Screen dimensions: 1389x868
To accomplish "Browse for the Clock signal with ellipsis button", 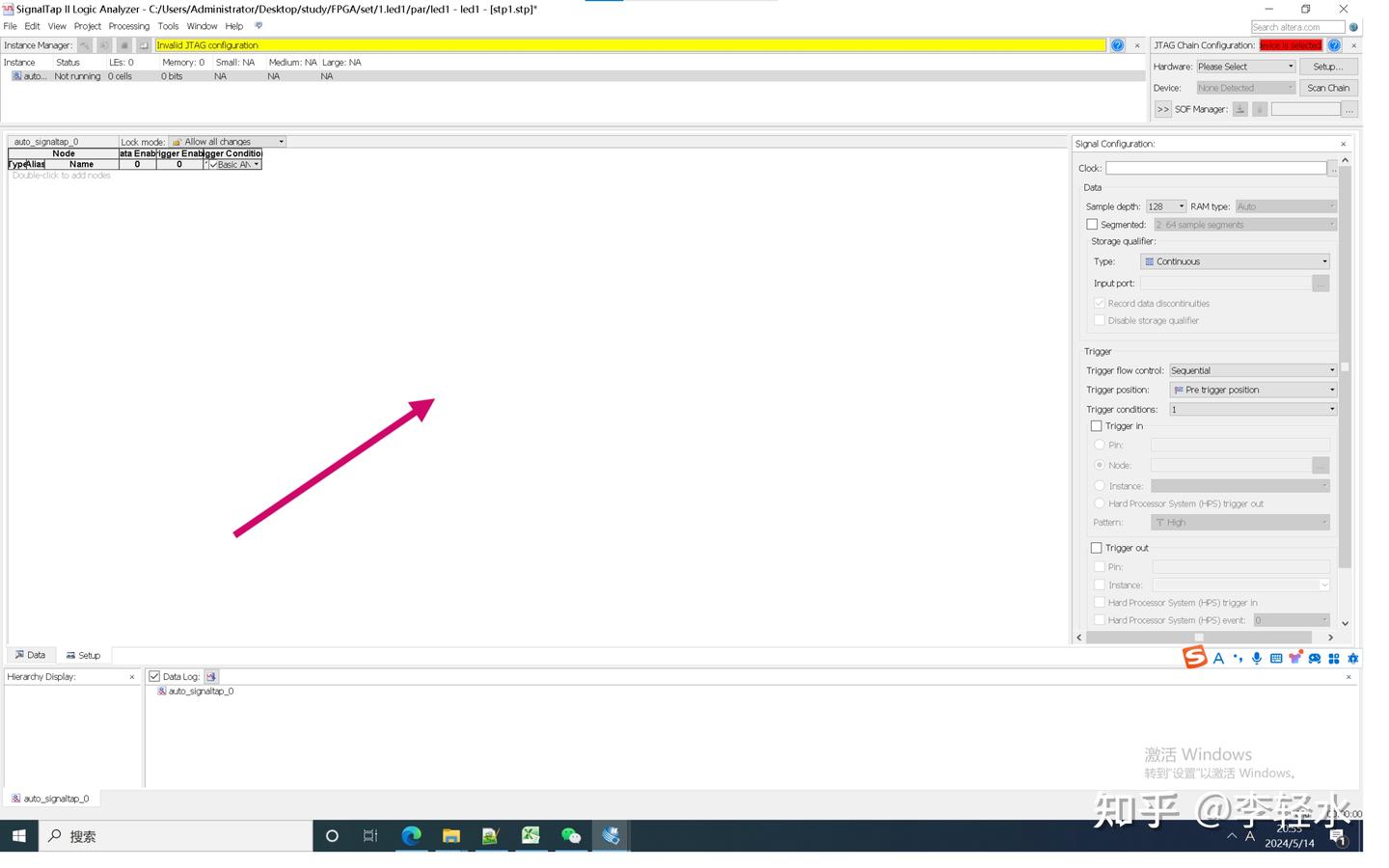I will (x=1334, y=169).
